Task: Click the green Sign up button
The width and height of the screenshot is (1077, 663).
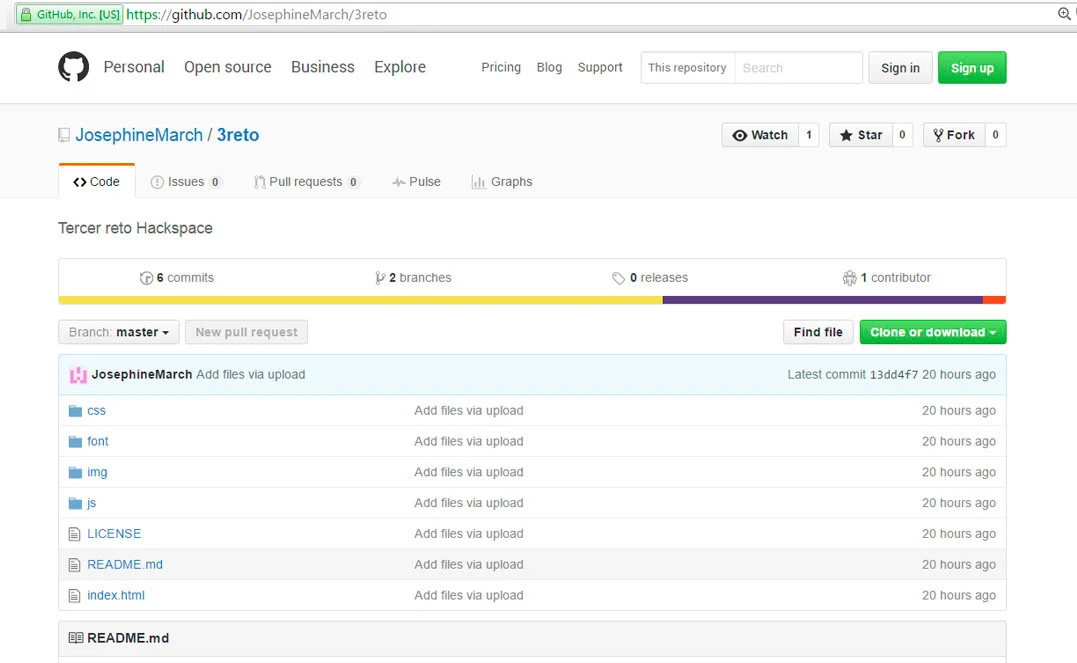Action: (x=972, y=67)
